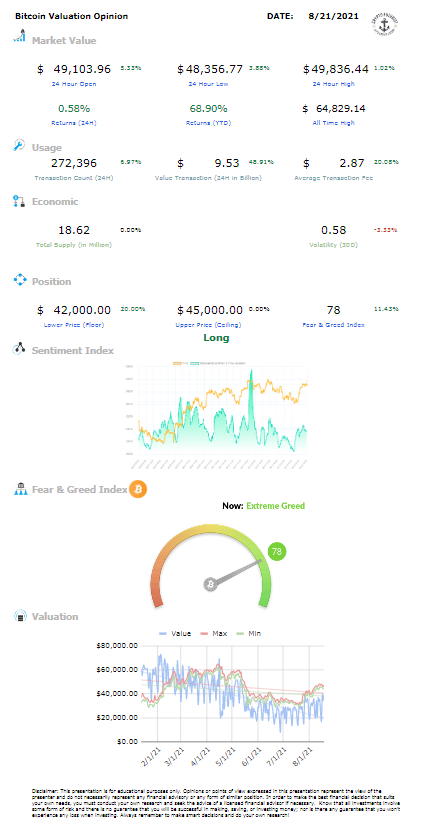Click the gray Bitcoin hub of the gauge needle
The height and width of the screenshot is (828, 423).
[211, 585]
